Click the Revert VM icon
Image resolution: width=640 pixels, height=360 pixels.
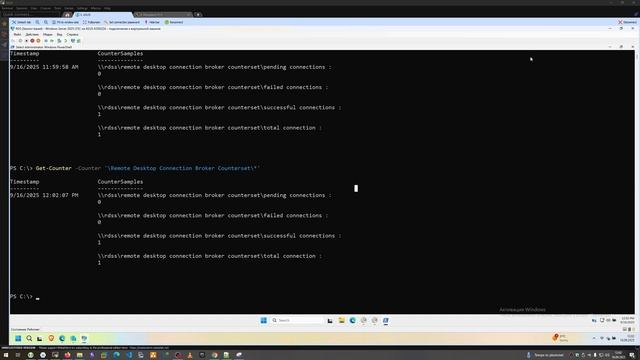(66, 41)
